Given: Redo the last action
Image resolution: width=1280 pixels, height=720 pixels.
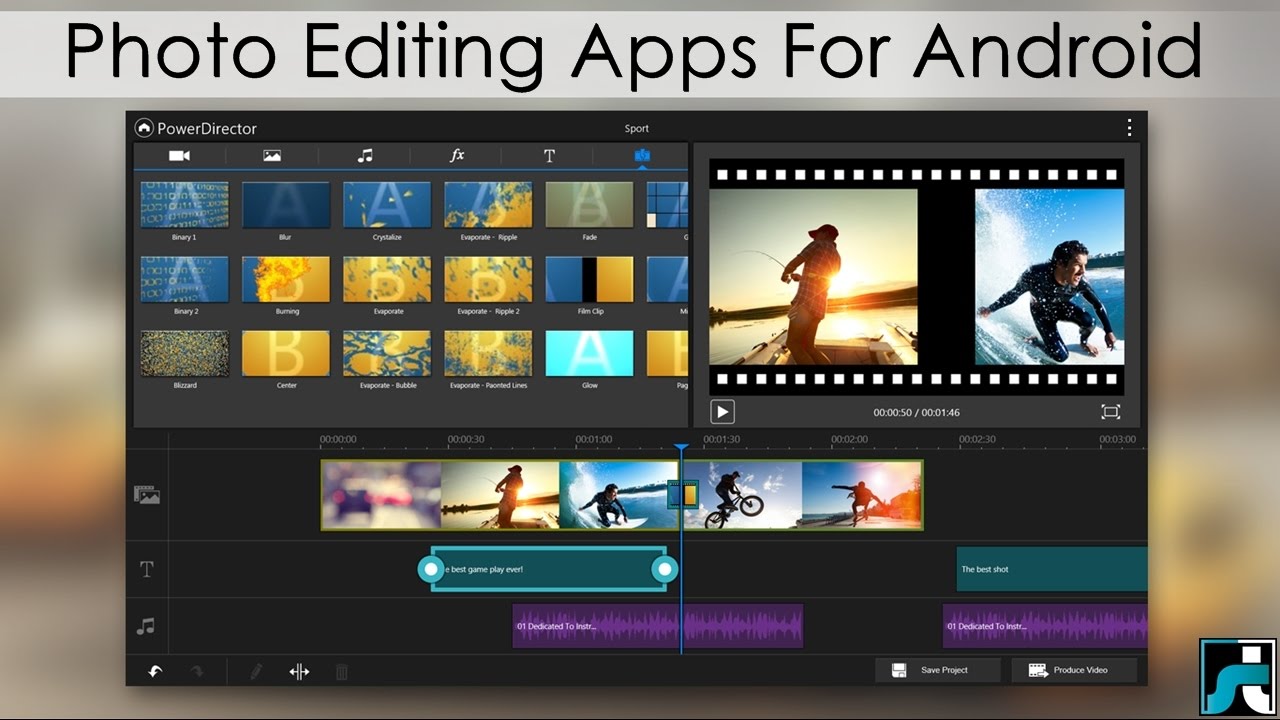Looking at the screenshot, I should (196, 672).
